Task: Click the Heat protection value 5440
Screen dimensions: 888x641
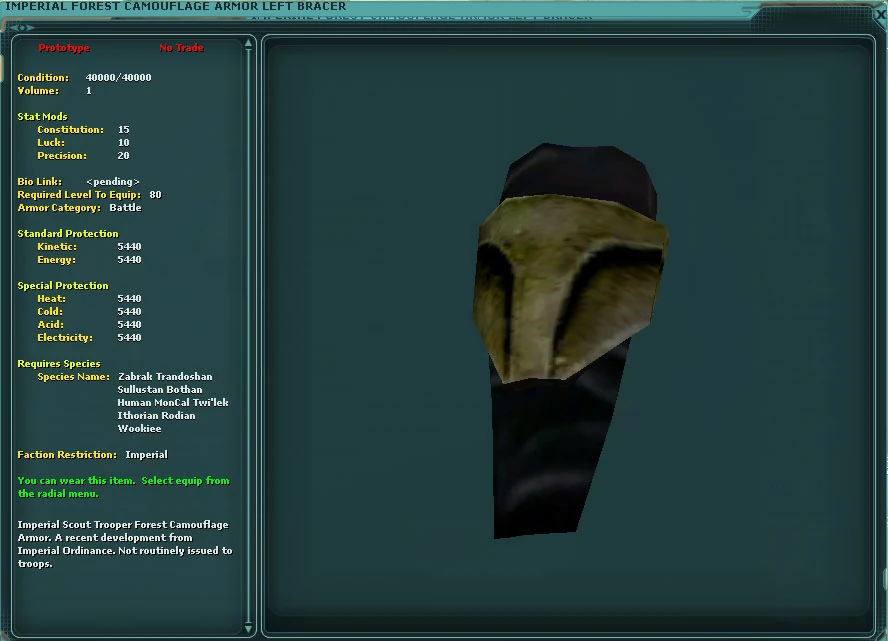Action: (x=129, y=299)
